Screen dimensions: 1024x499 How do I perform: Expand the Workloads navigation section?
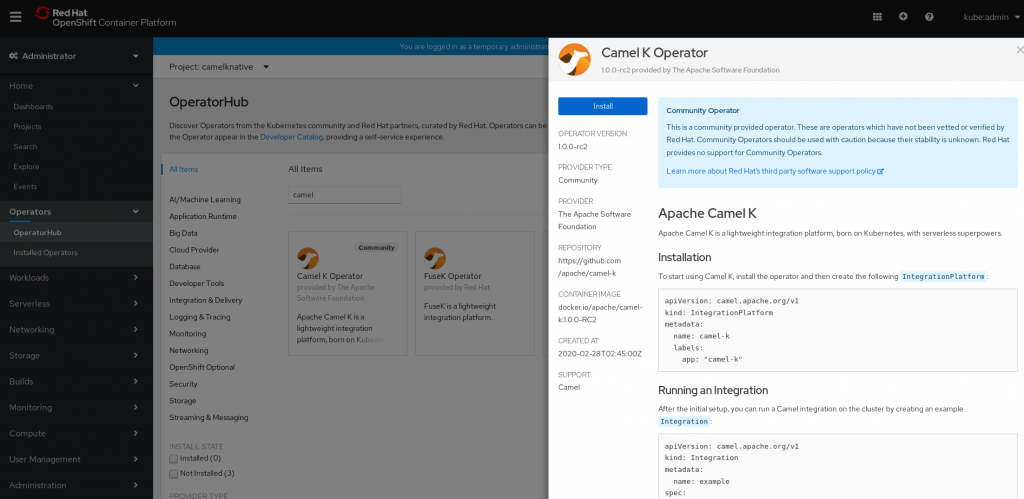pos(75,277)
